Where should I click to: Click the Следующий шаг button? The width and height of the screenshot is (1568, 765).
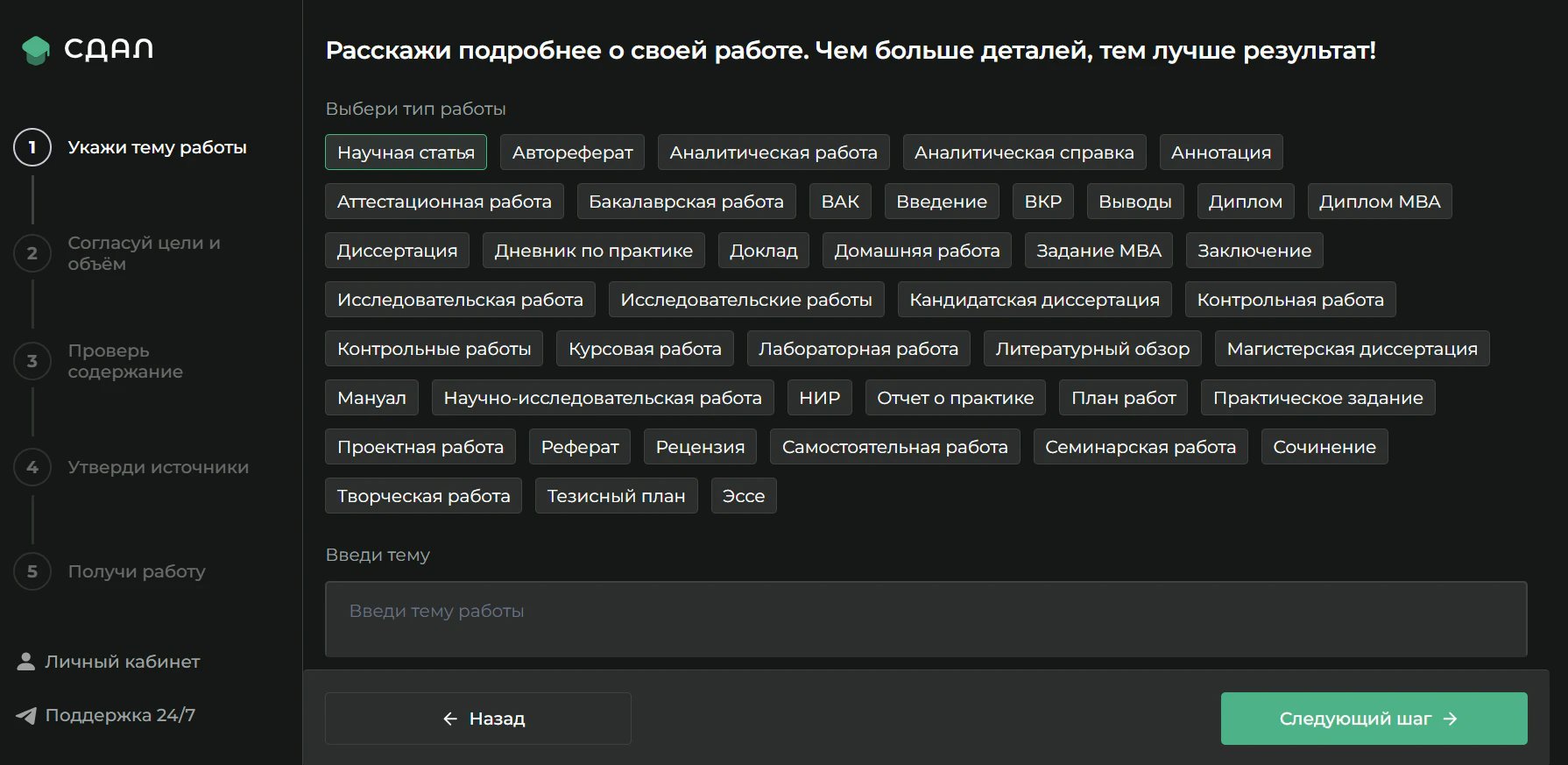(1374, 719)
